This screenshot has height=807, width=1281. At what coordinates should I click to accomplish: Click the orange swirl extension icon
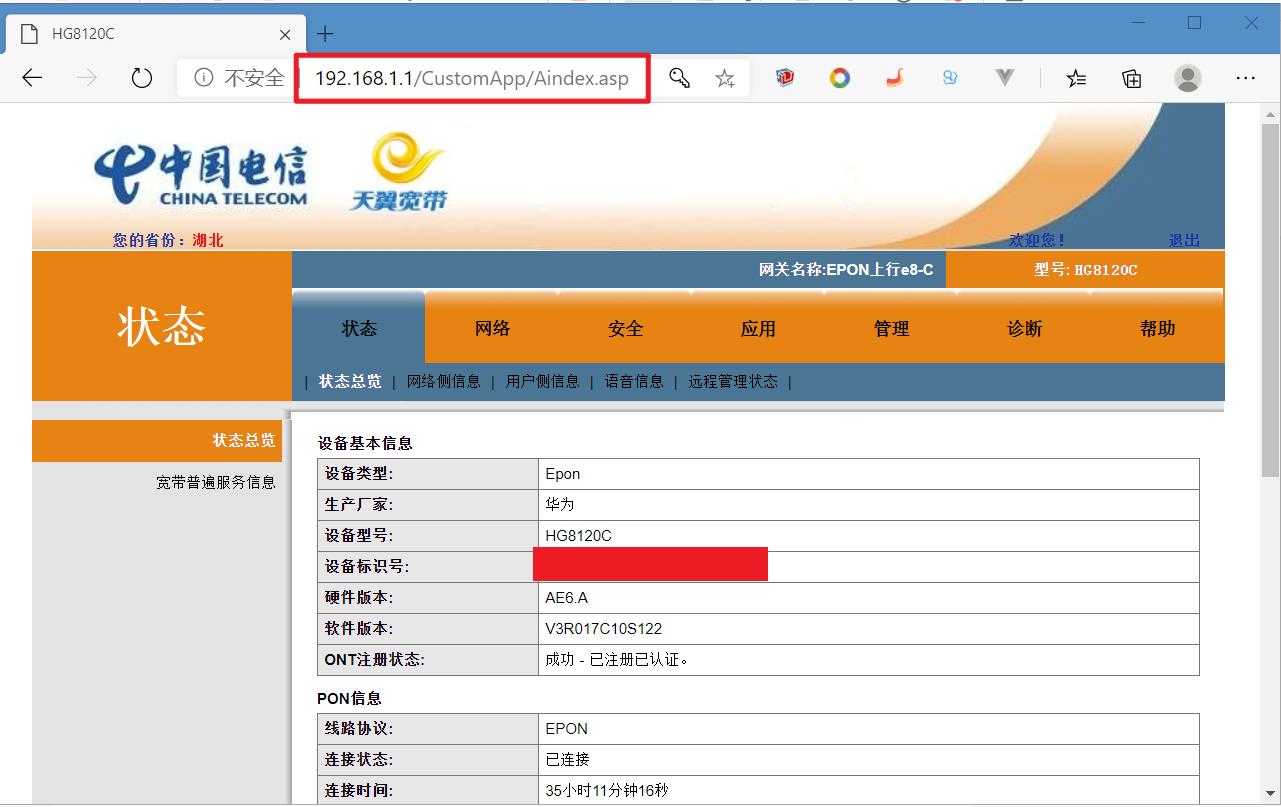point(894,77)
